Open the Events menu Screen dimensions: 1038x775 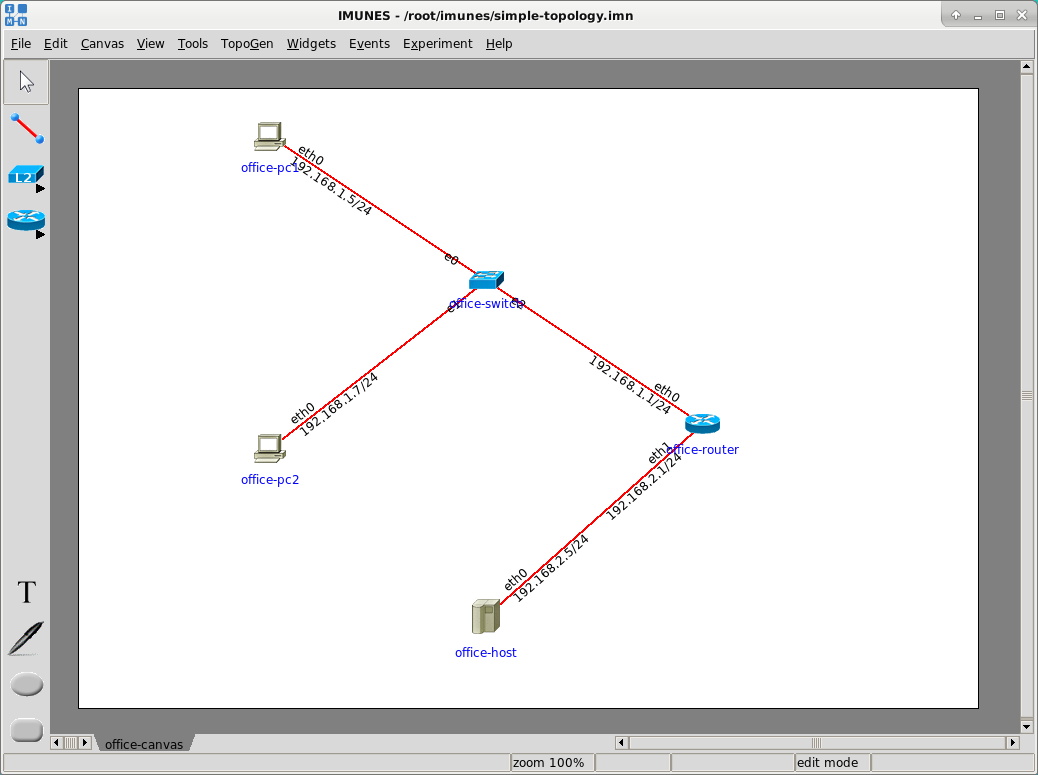[369, 44]
